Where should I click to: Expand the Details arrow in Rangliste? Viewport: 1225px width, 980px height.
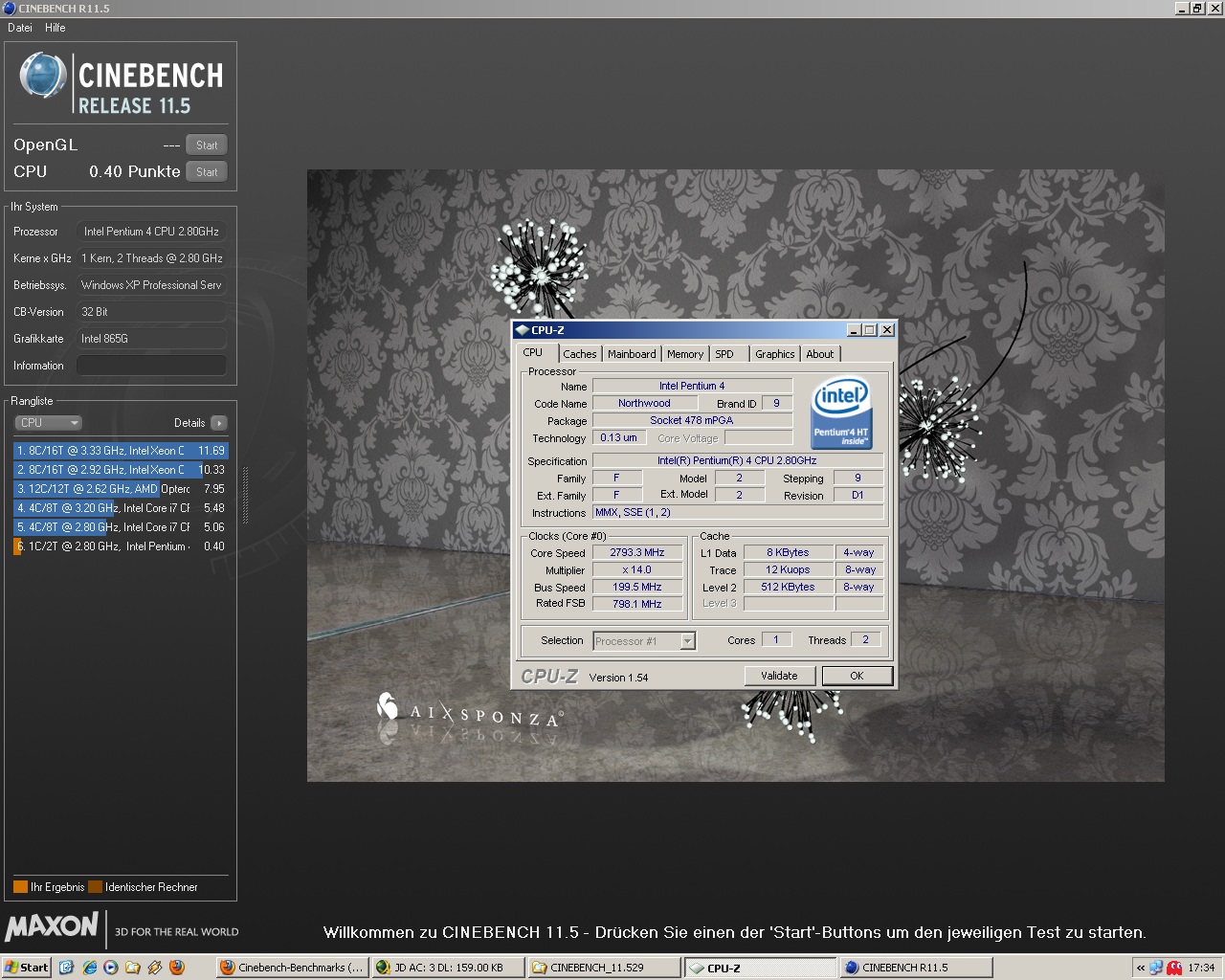pos(219,423)
